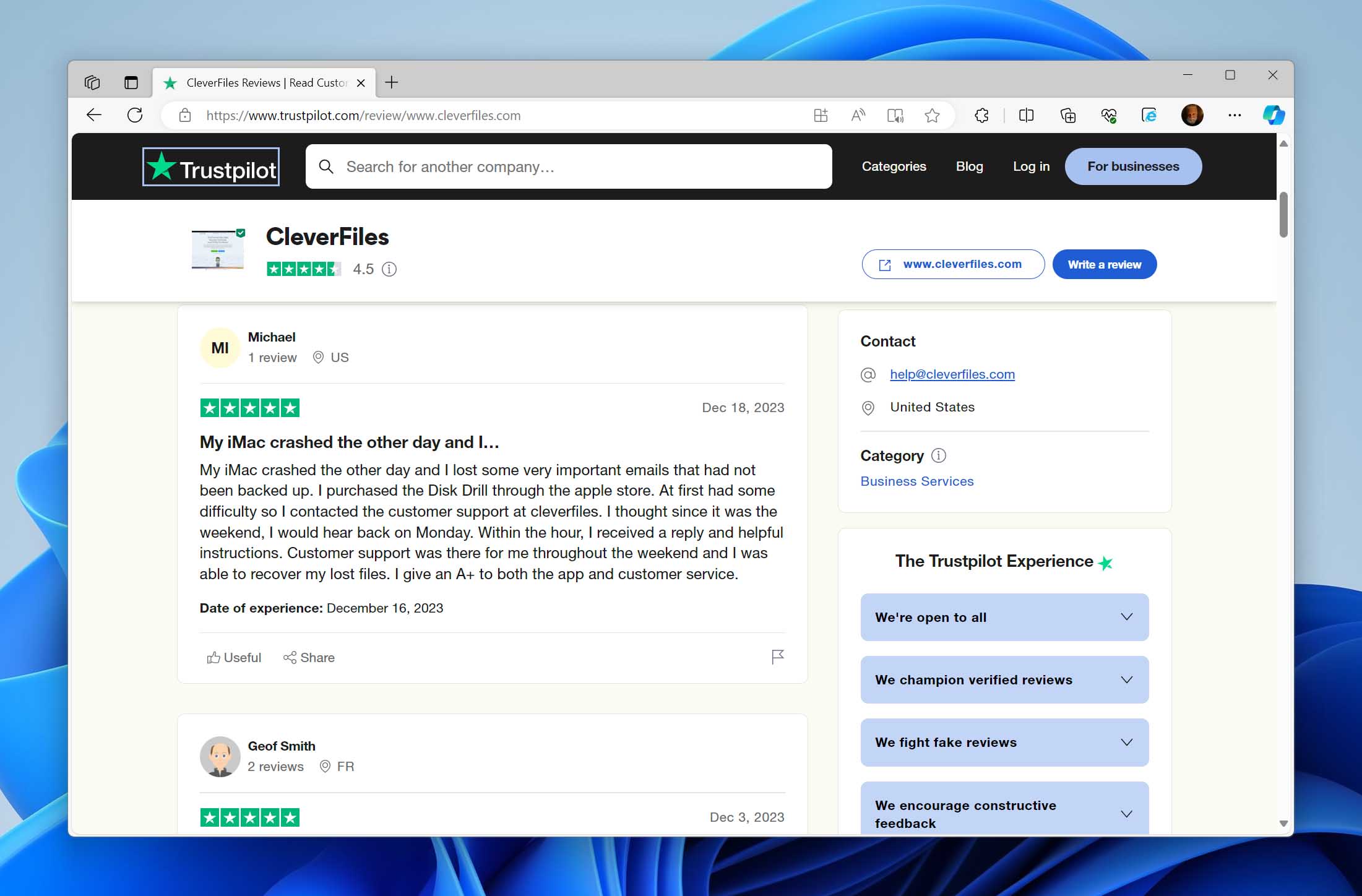Activate the Read aloud icon
Viewport: 1362px width, 896px height.
pos(858,115)
